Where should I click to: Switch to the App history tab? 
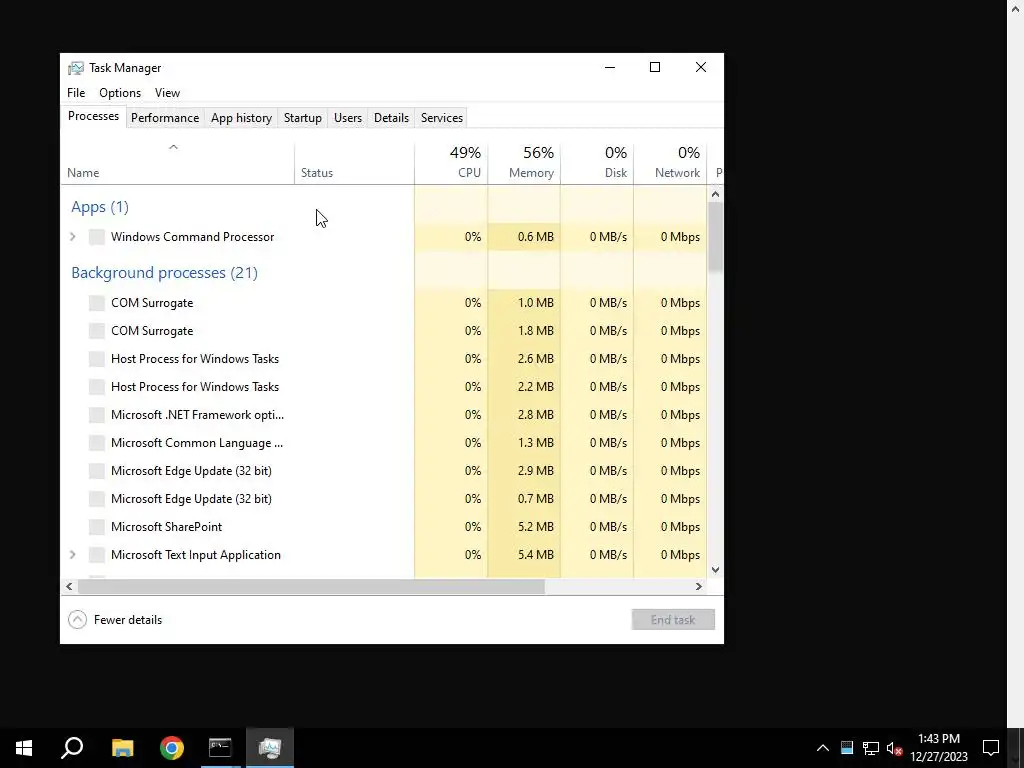pos(241,118)
